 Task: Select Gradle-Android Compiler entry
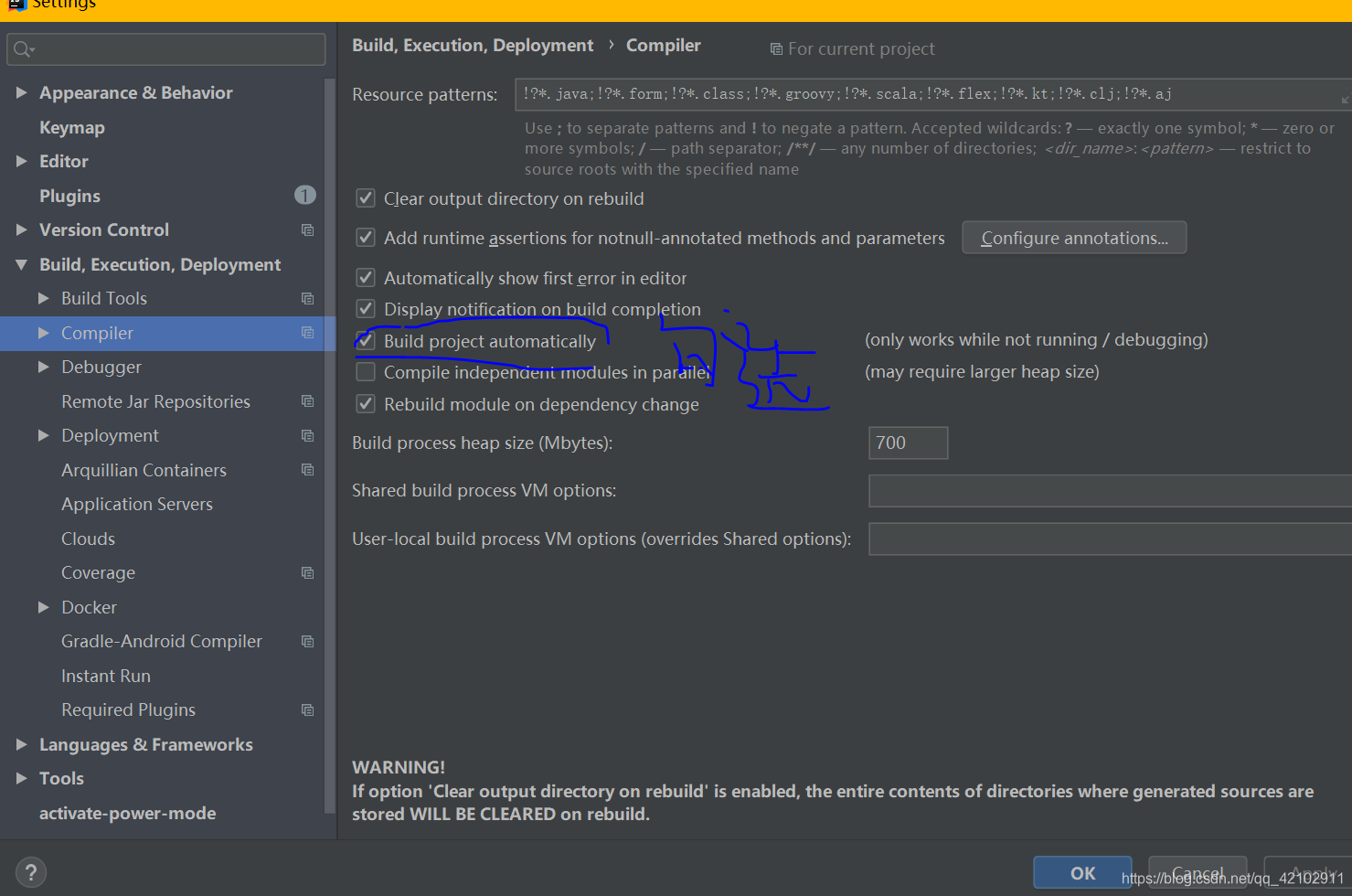[x=162, y=641]
